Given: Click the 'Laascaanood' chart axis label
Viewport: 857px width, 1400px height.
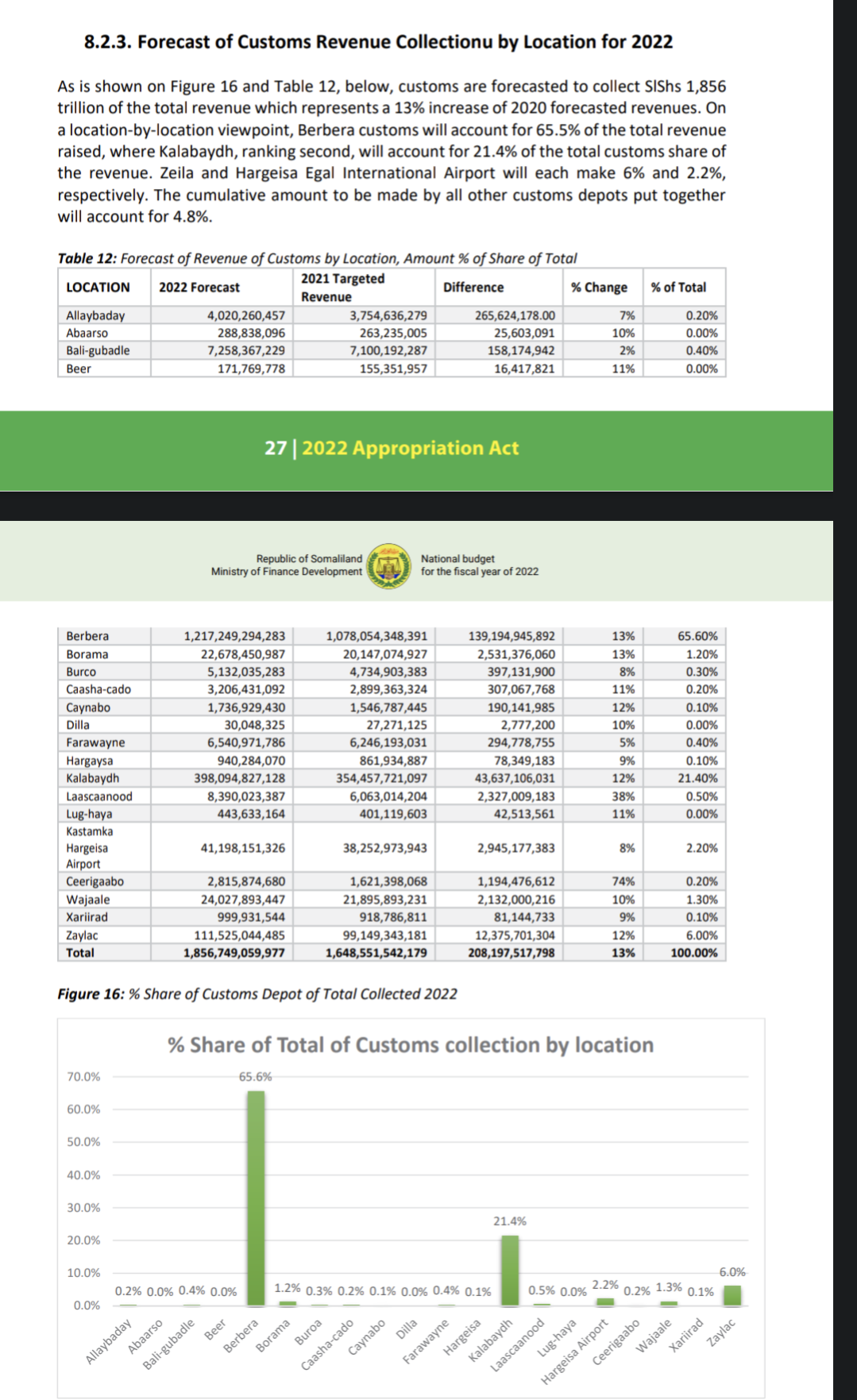Looking at the screenshot, I should 518,1344.
